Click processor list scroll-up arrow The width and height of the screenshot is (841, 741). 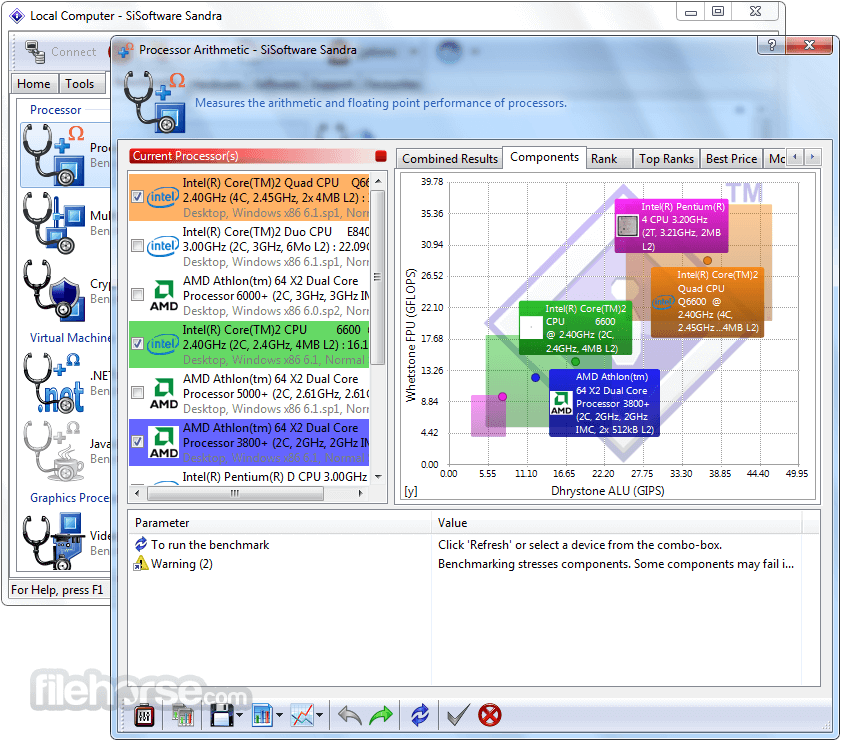click(378, 181)
